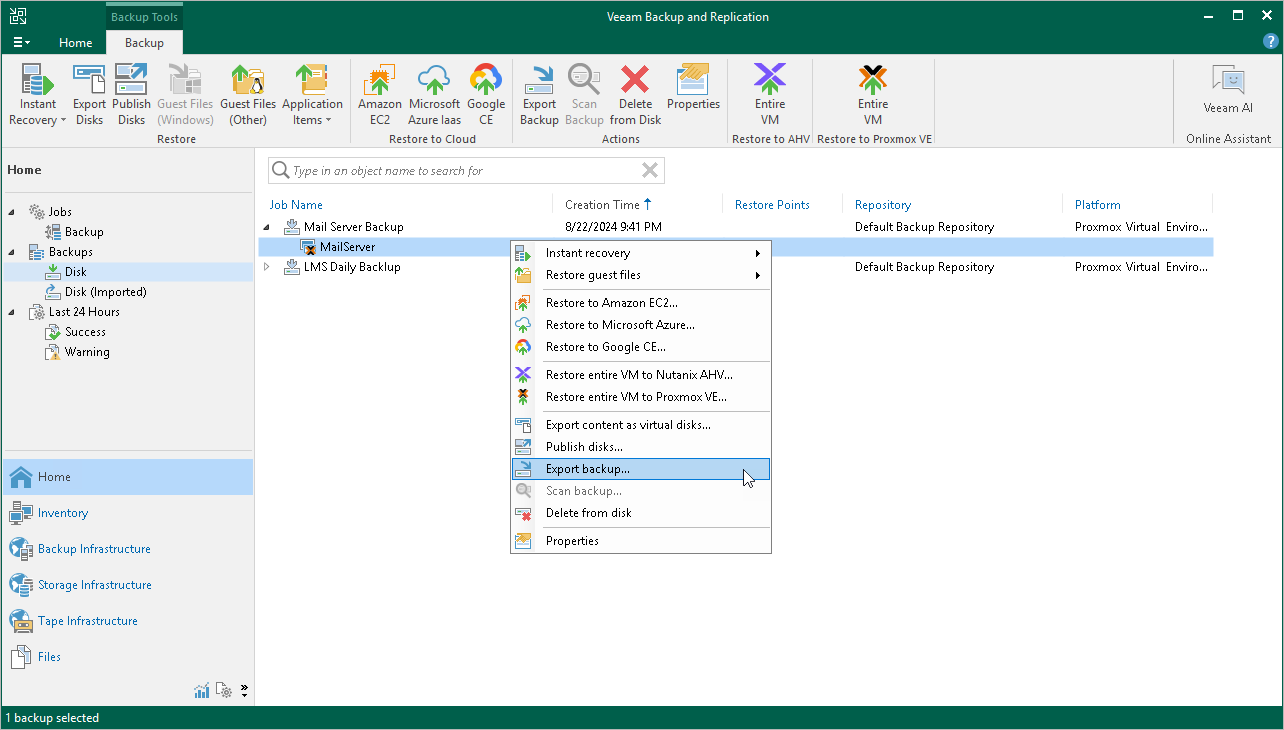The width and height of the screenshot is (1284, 730).
Task: Choose Publish disks in context menu
Action: click(x=641, y=447)
